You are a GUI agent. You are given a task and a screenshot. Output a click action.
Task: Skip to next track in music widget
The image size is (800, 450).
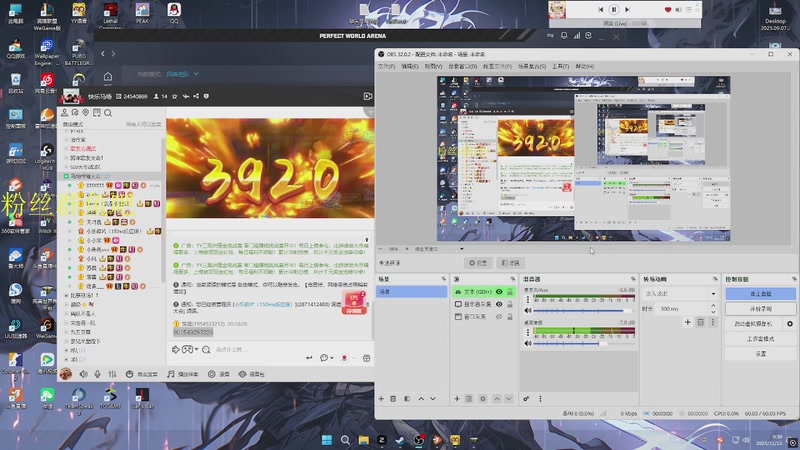point(628,9)
